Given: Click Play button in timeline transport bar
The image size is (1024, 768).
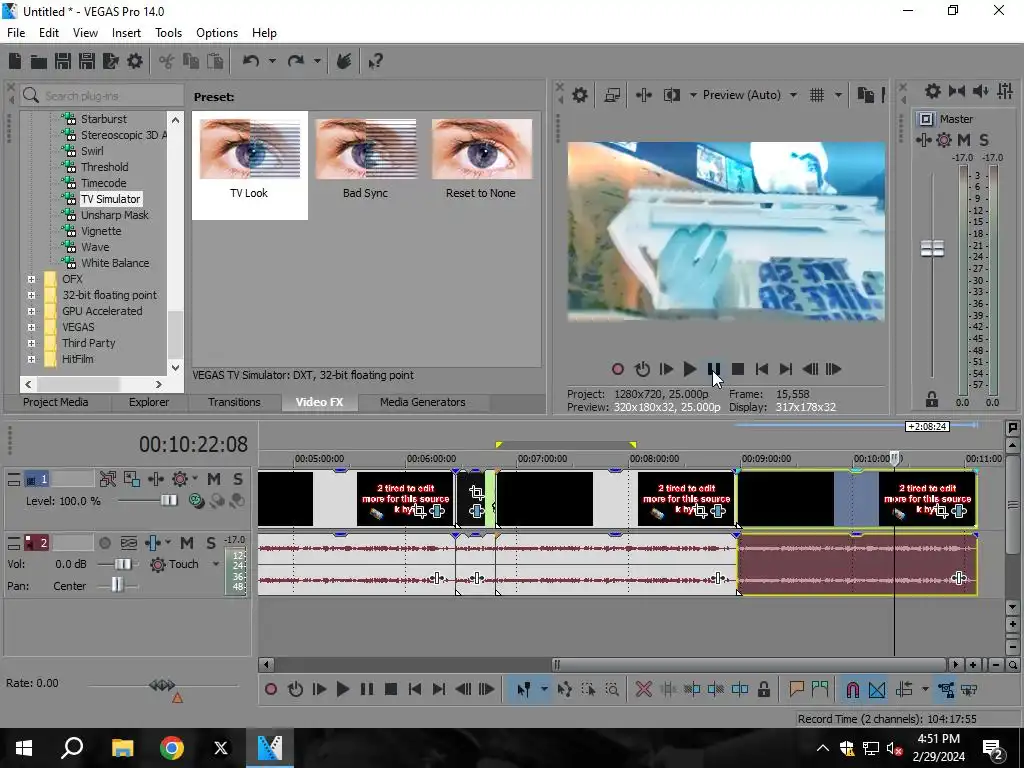Looking at the screenshot, I should tap(342, 689).
